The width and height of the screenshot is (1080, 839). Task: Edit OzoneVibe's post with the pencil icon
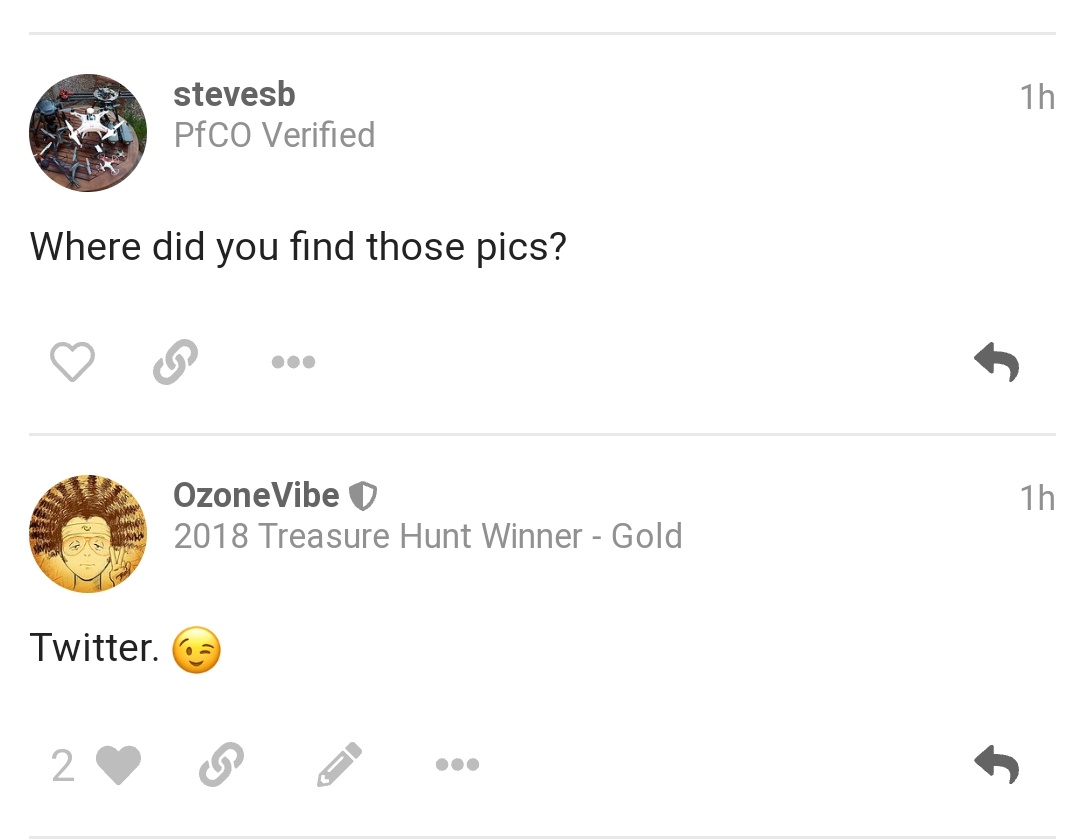tap(339, 765)
